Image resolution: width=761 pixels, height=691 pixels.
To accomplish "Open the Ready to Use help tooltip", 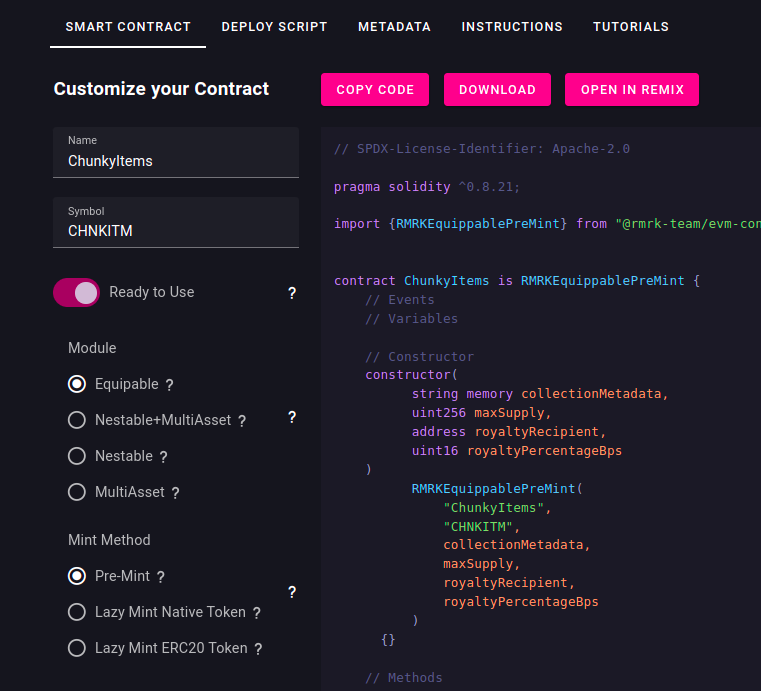I will [x=292, y=293].
